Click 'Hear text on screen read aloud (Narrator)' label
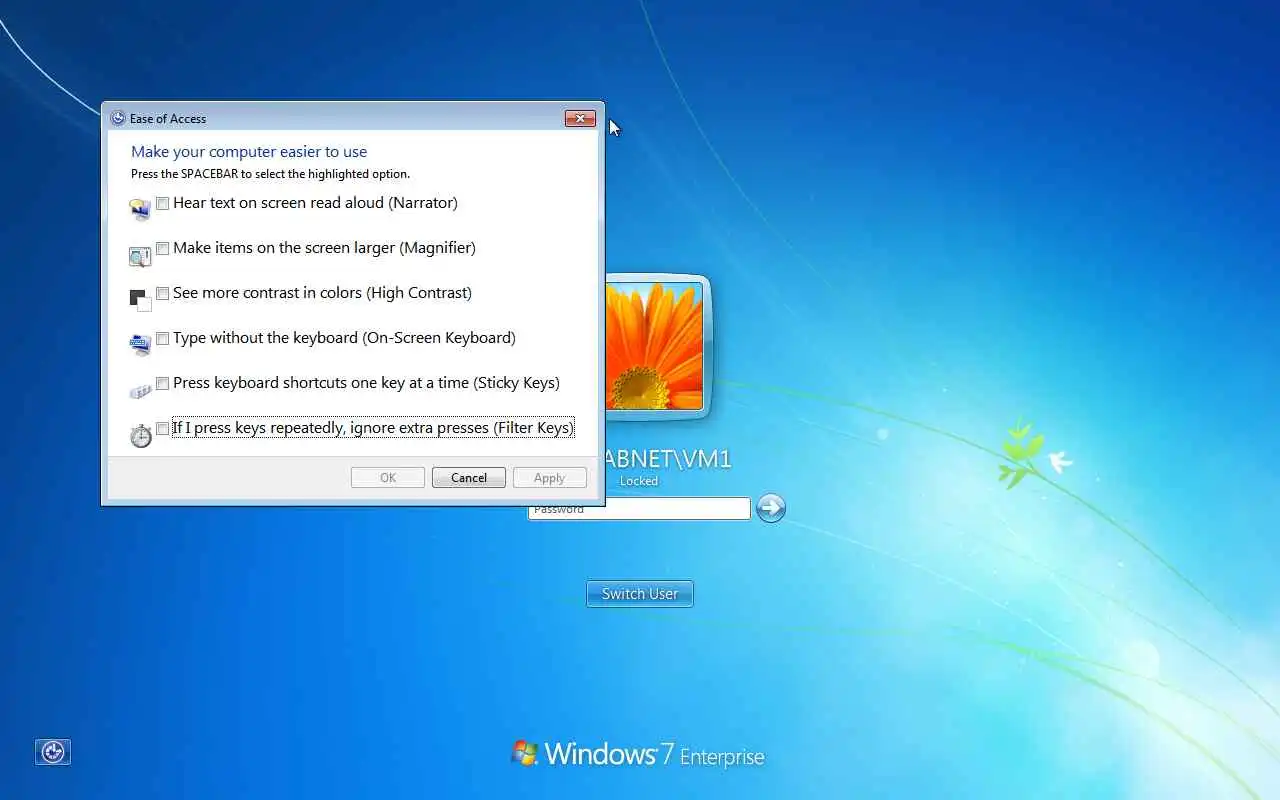This screenshot has height=800, width=1280. click(315, 203)
